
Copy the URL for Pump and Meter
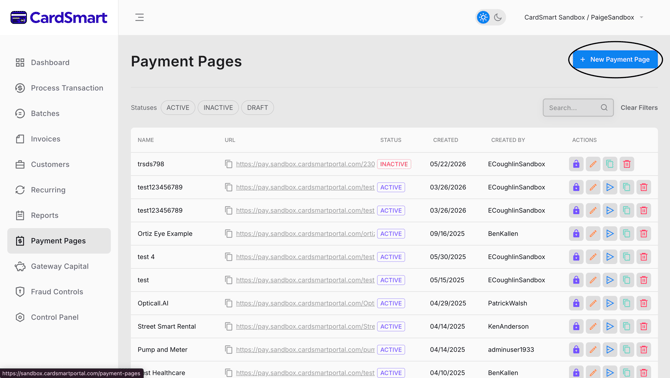click(229, 349)
